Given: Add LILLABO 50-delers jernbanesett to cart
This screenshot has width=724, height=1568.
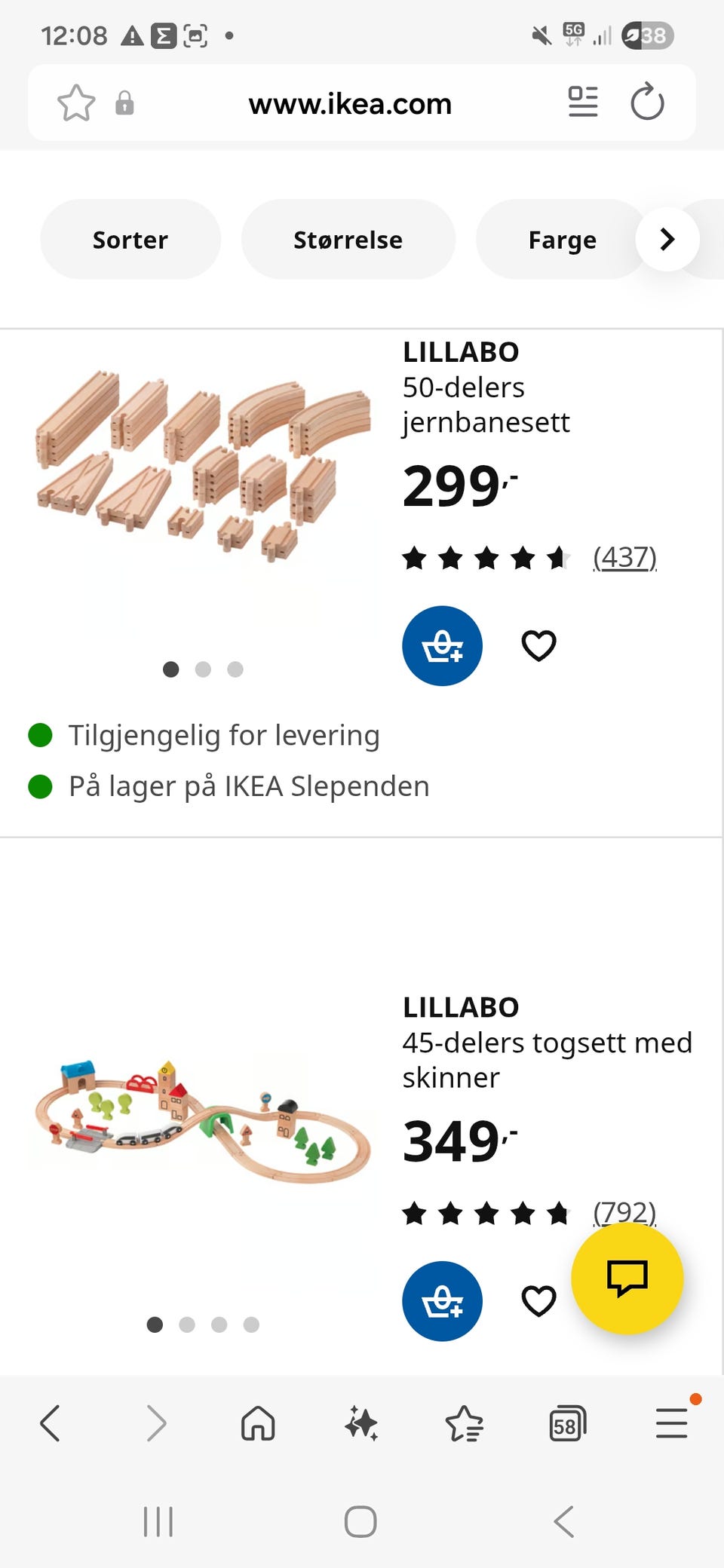Looking at the screenshot, I should point(442,646).
